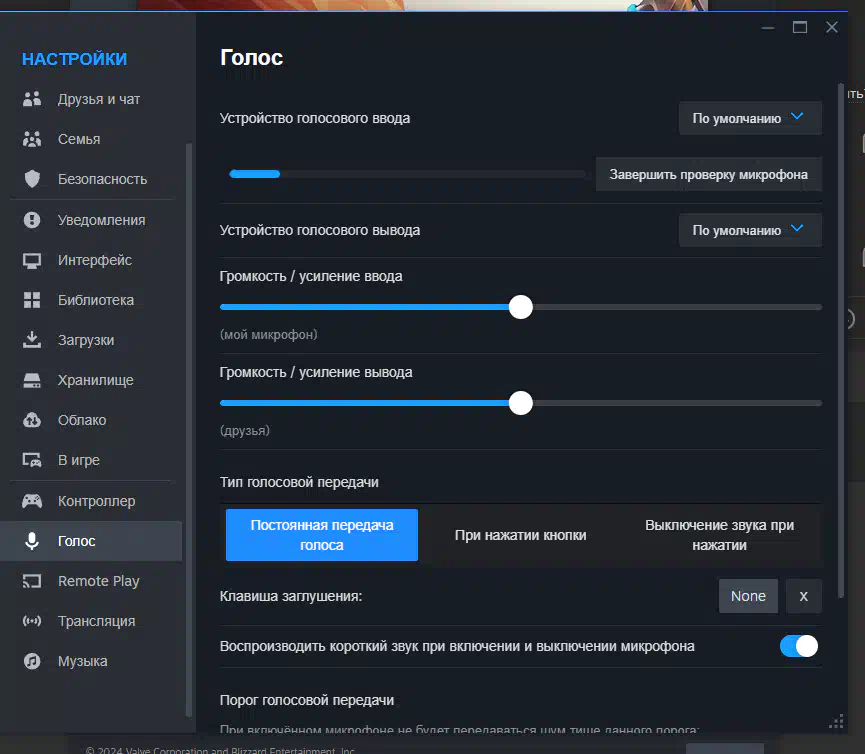Toggle microphone on/off sound notification switch
Screen dimensions: 865x754
point(799,646)
